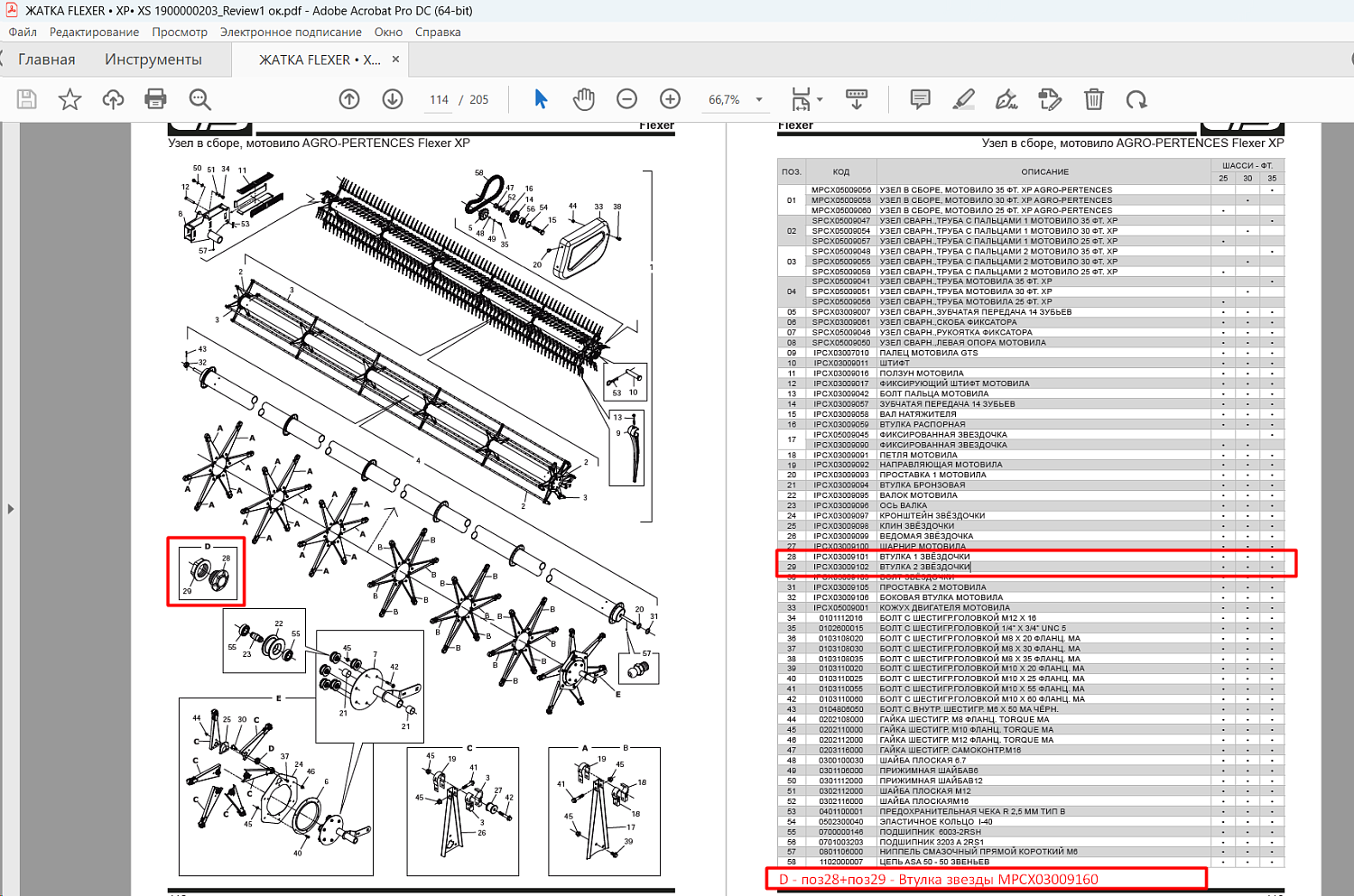This screenshot has height=896, width=1354.
Task: Click the page number field showing 114
Action: tap(439, 99)
